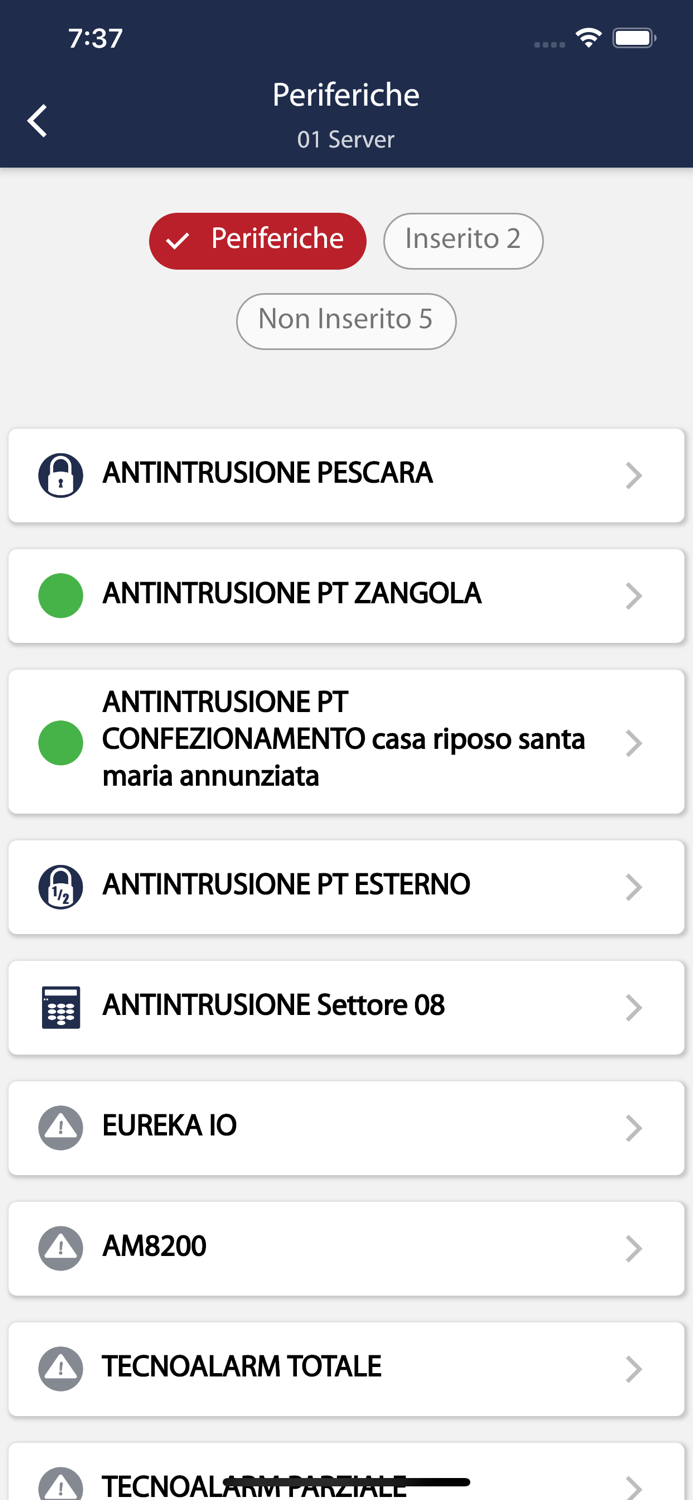Click the warning triangle icon for EUREKA IO
693x1500 pixels.
(x=60, y=1127)
